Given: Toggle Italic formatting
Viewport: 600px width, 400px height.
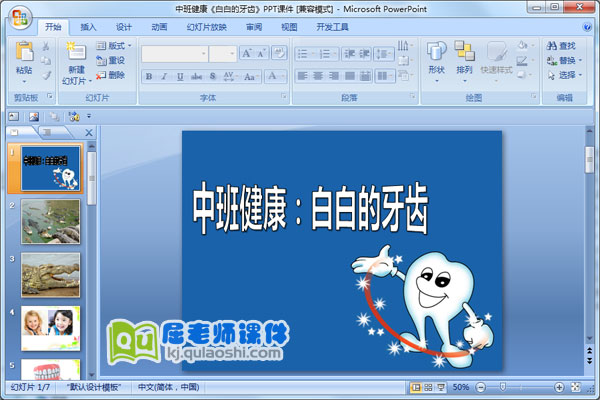Looking at the screenshot, I should coord(165,77).
